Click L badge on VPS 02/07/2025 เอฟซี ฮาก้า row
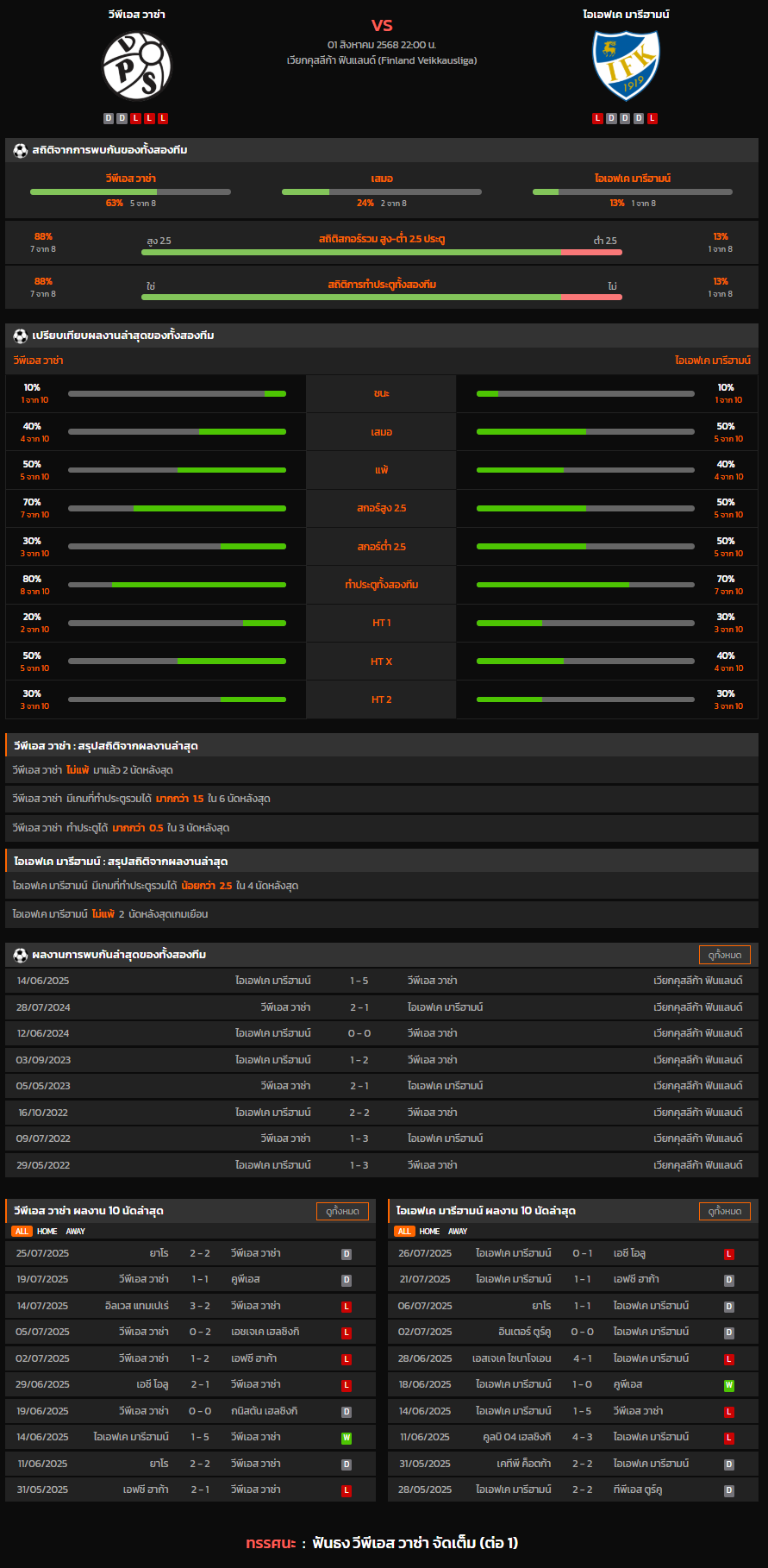 coord(347,1359)
